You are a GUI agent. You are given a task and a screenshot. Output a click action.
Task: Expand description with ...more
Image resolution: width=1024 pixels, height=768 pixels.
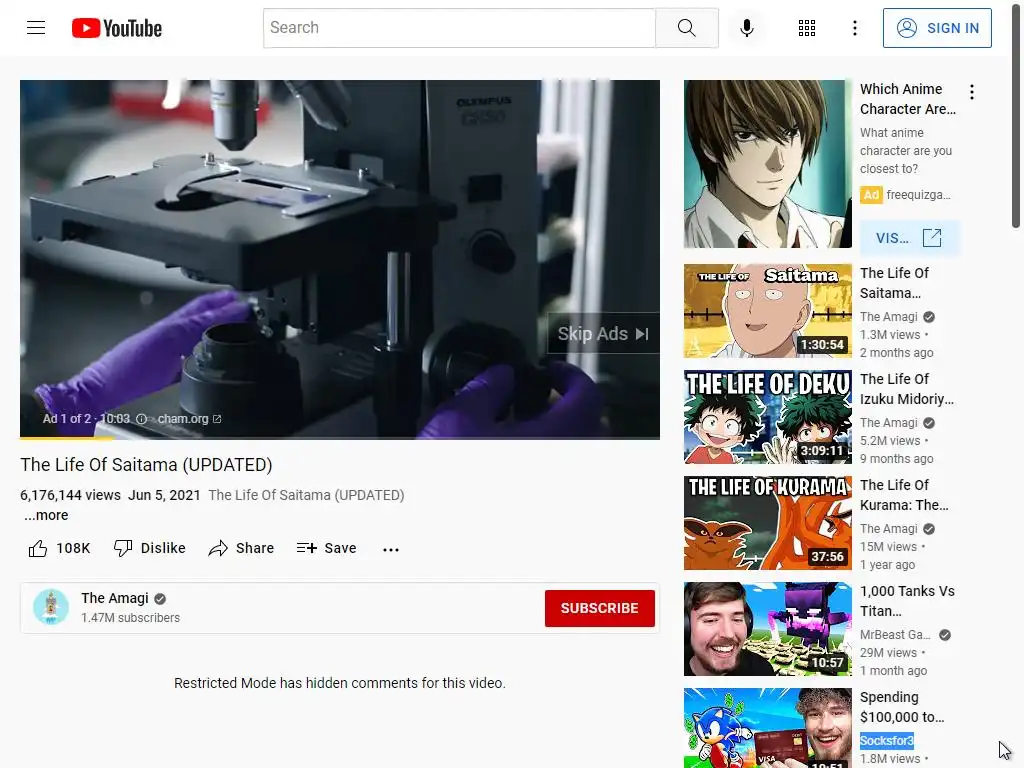coord(46,515)
